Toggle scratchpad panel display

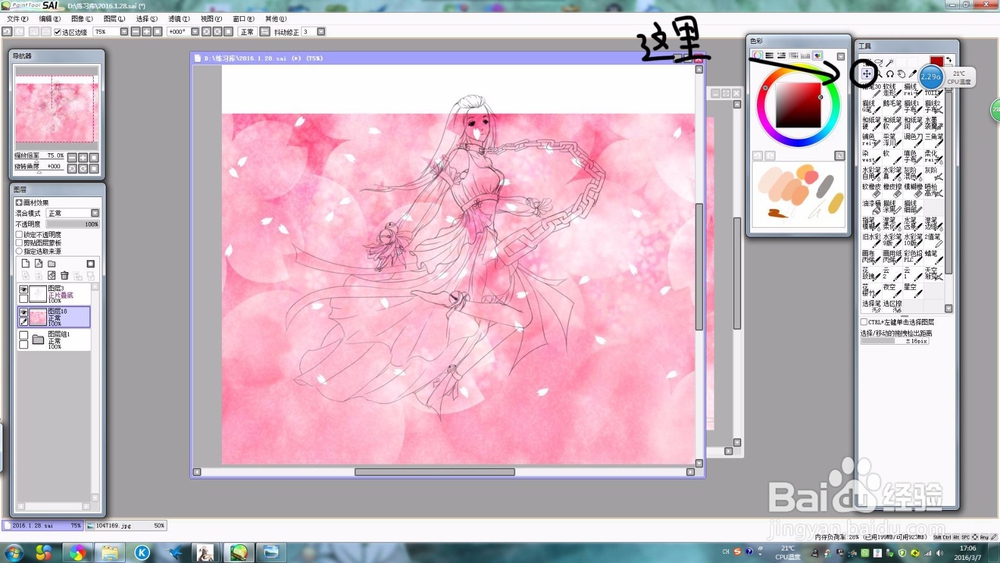818,55
